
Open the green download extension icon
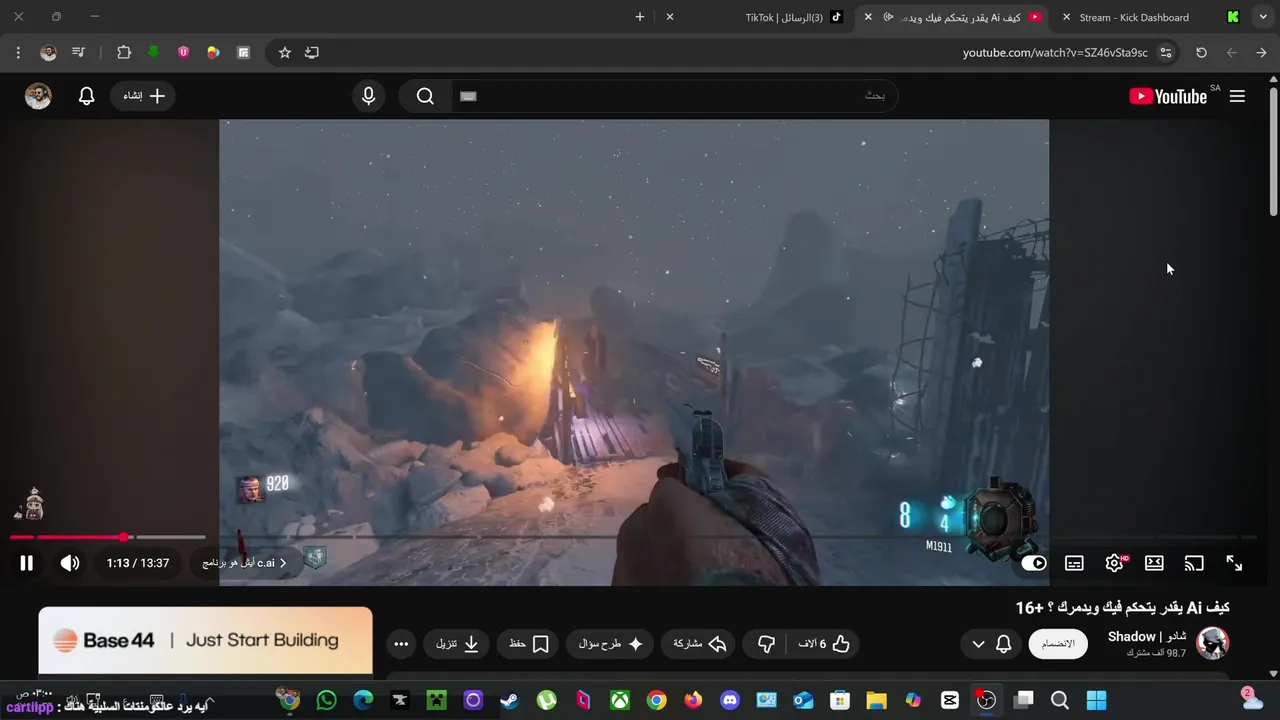[x=153, y=52]
